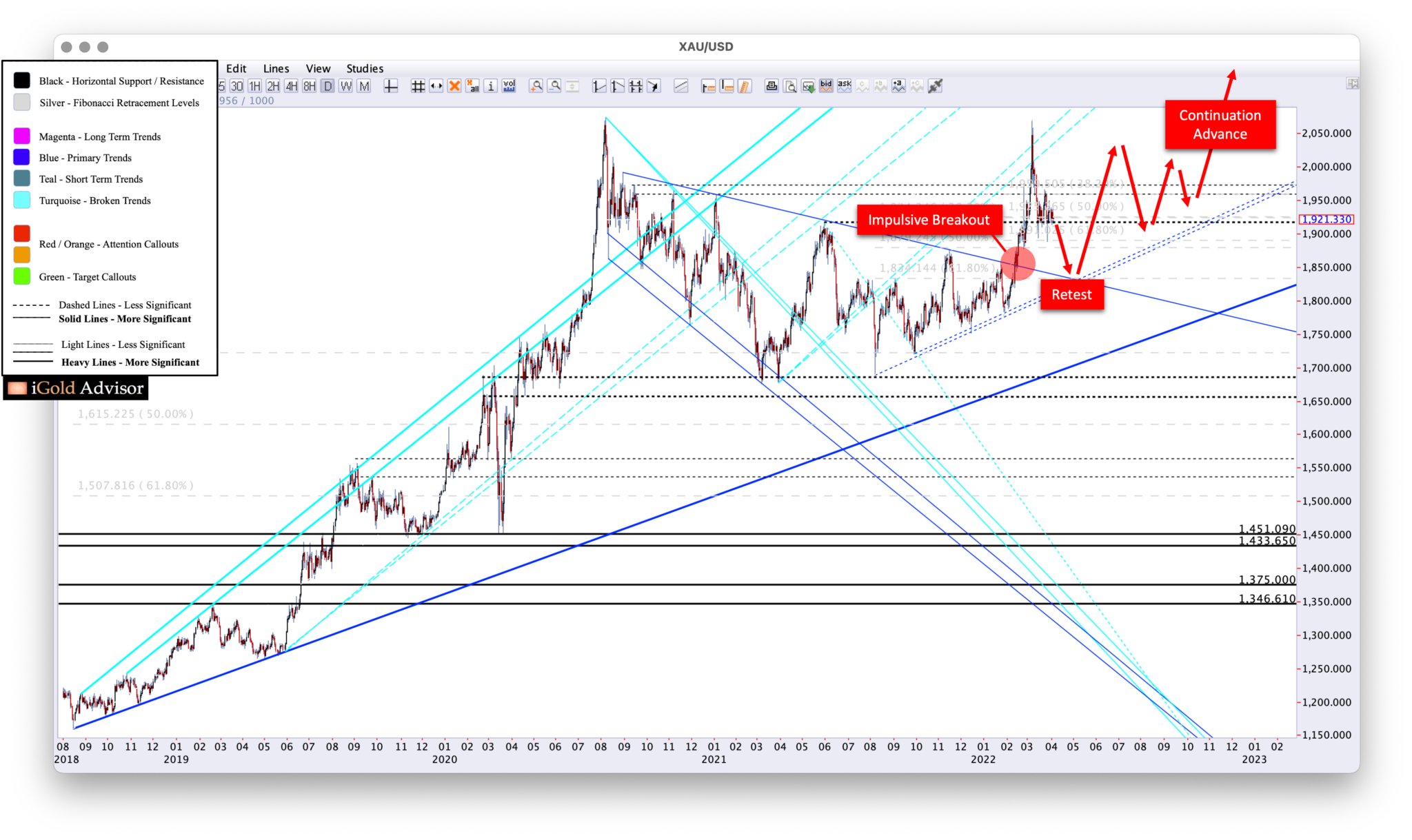Click the 1,375.000 support level label
Image resolution: width=1412 pixels, height=840 pixels.
pyautogui.click(x=1267, y=580)
